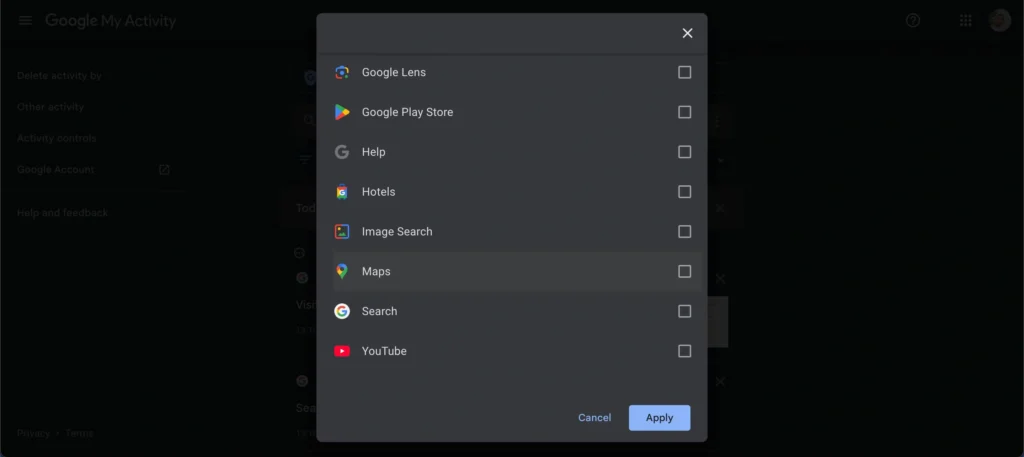Check the Image Search checkbox

point(684,232)
